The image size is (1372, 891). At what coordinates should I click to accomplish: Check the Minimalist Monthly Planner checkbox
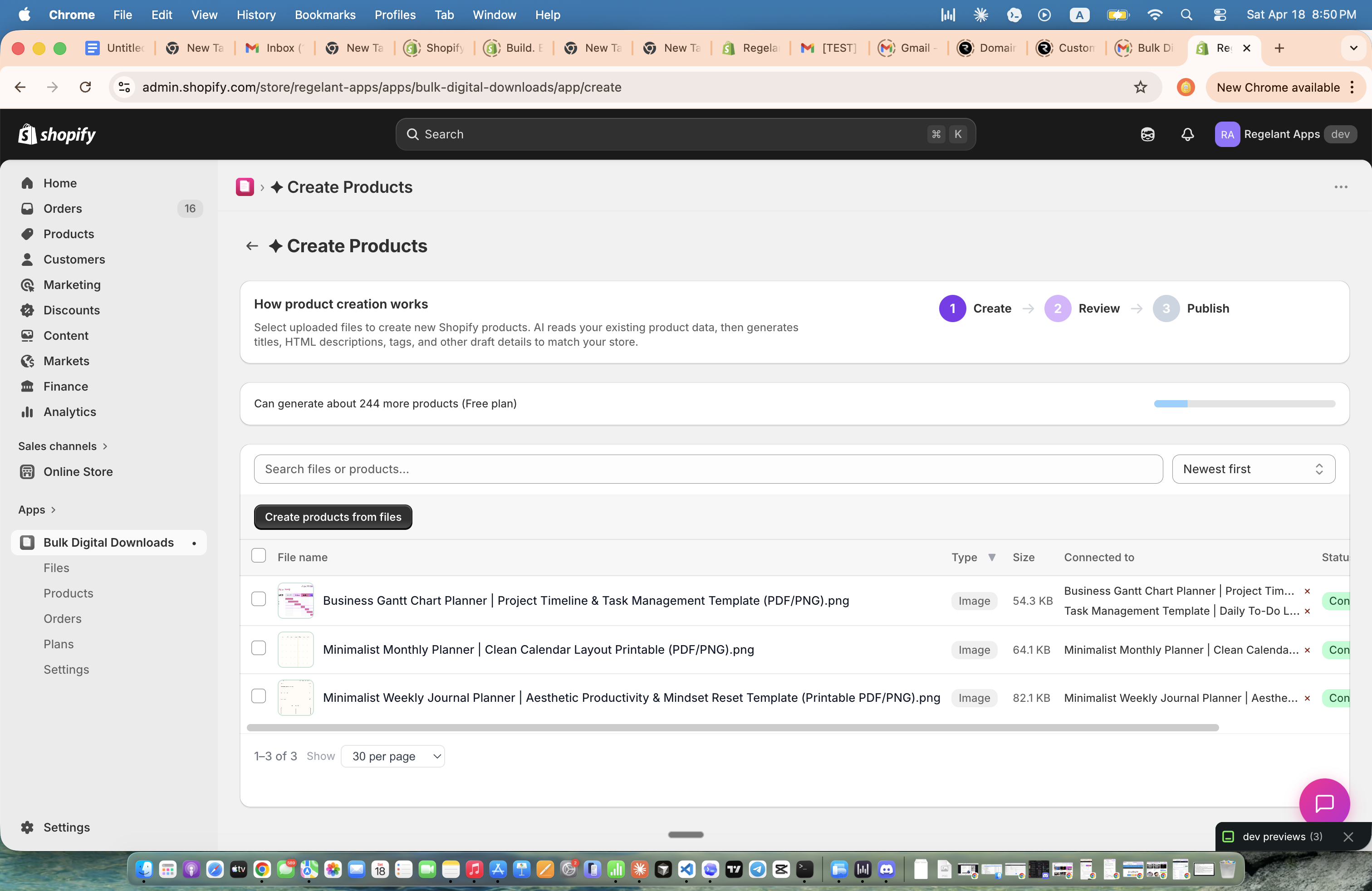[x=258, y=648]
